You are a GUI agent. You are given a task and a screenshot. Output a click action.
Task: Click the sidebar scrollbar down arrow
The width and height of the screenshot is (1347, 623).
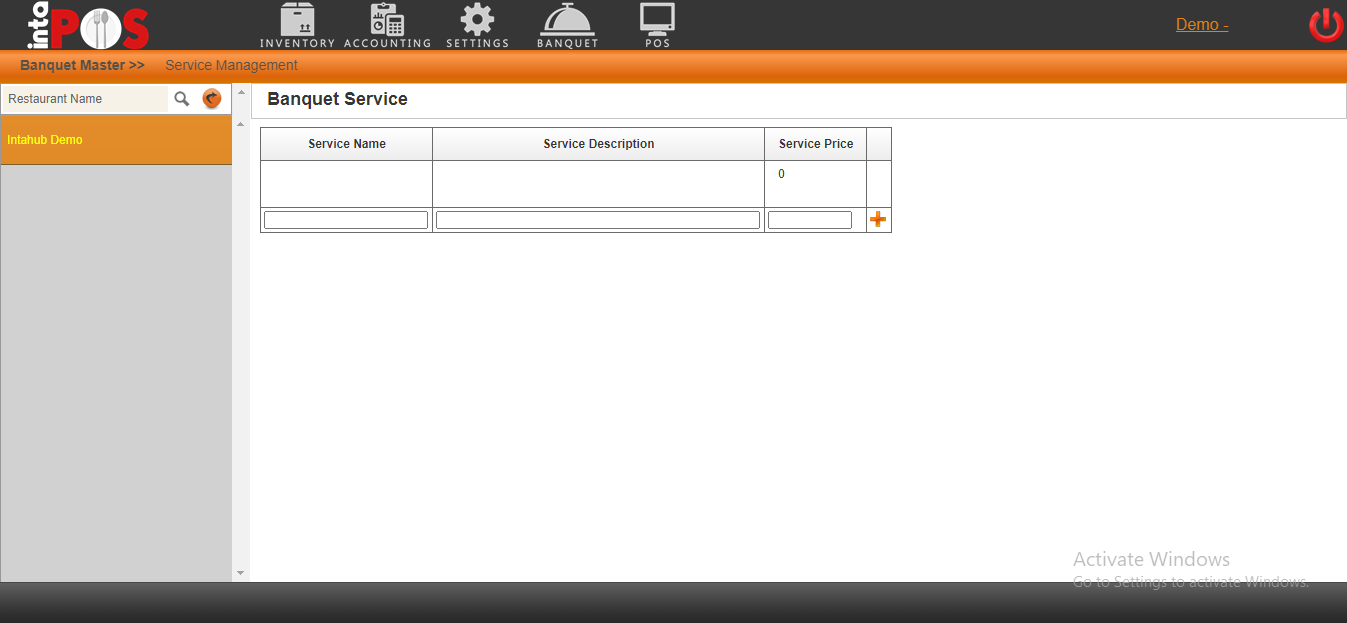240,573
